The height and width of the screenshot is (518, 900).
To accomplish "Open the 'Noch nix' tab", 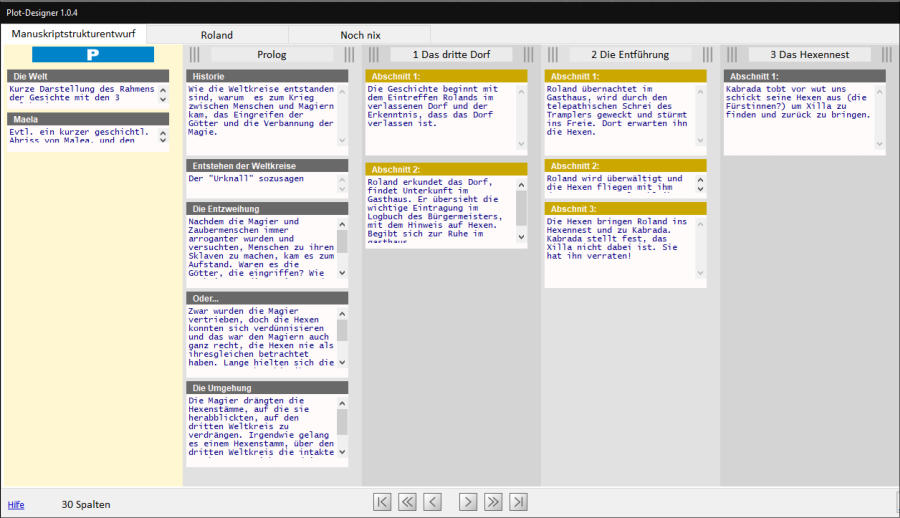I will [359, 35].
